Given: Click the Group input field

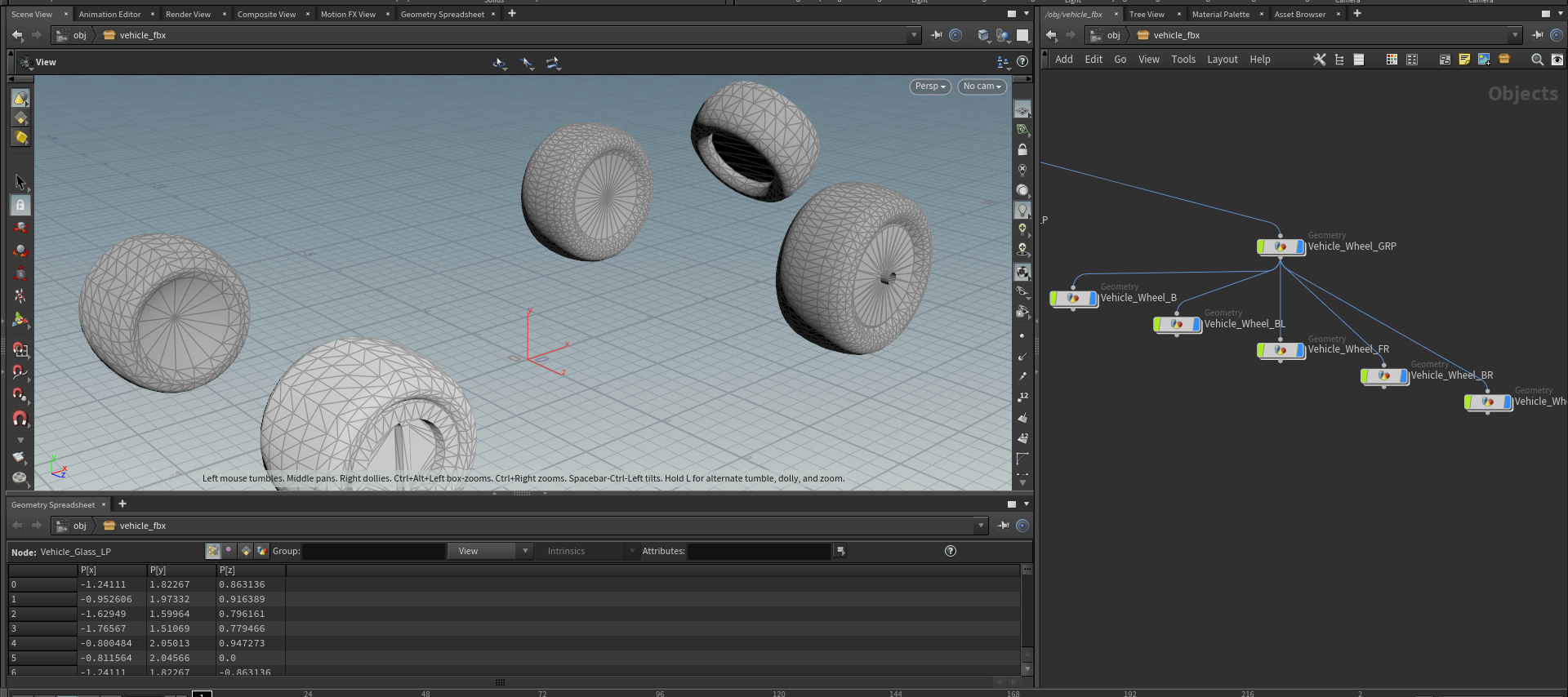Looking at the screenshot, I should (374, 551).
